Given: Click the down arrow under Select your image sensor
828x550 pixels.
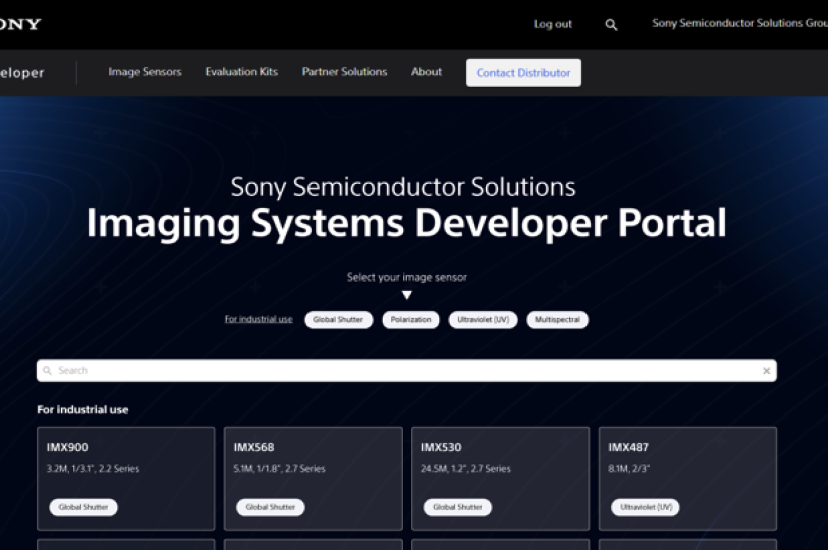Looking at the screenshot, I should (407, 295).
